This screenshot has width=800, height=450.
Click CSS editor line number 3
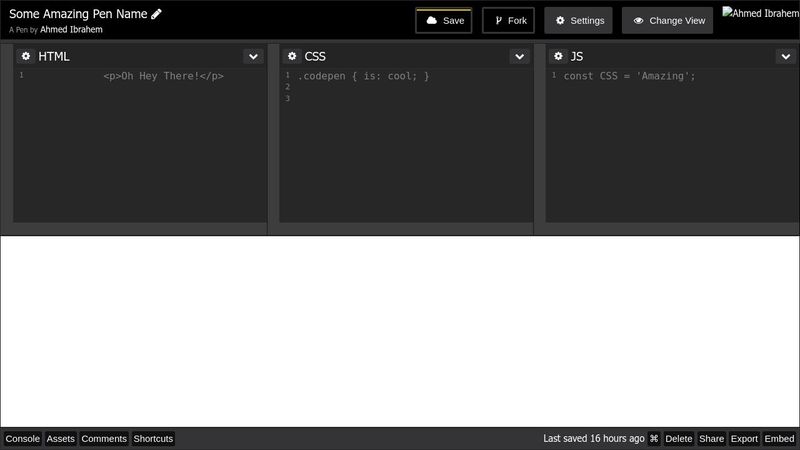[x=288, y=98]
